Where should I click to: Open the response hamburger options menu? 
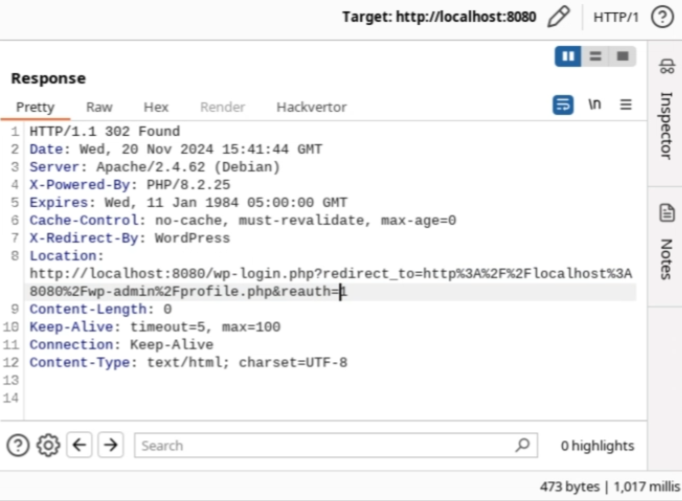[x=626, y=105]
